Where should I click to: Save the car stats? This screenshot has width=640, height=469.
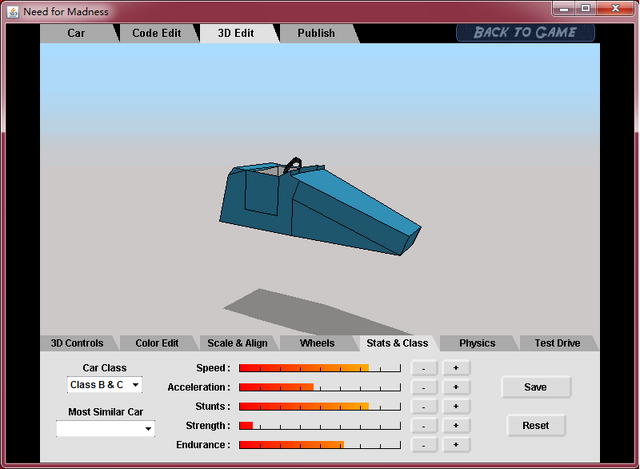536,387
